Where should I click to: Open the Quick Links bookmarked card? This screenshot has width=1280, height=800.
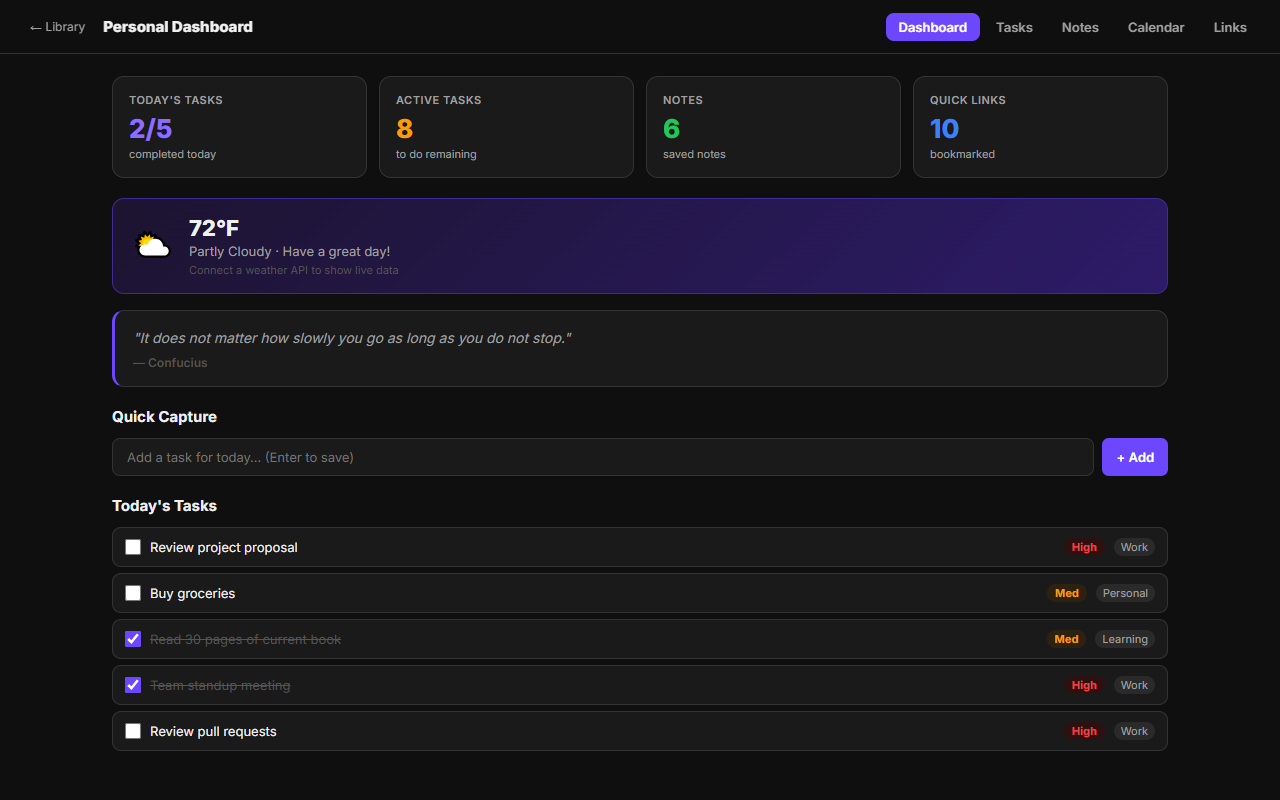pos(1040,127)
